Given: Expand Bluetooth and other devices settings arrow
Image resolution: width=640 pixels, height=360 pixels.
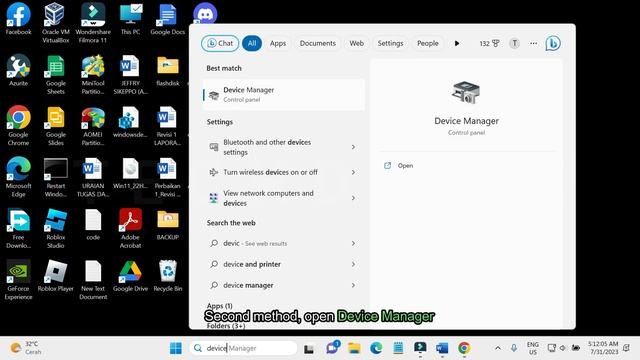Looking at the screenshot, I should [353, 147].
